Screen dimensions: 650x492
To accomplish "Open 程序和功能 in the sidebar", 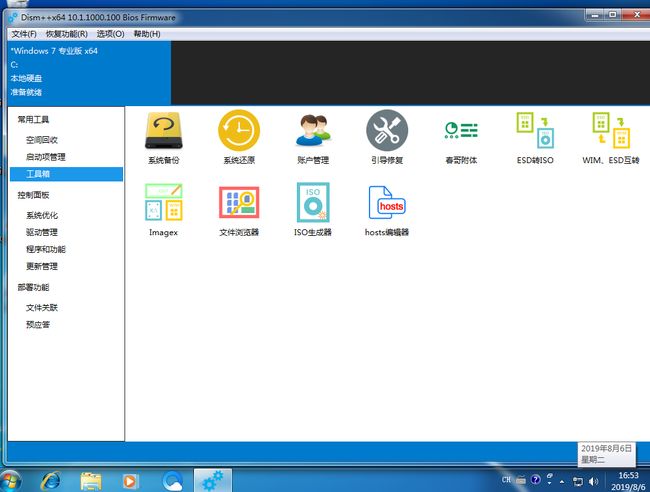I will click(46, 249).
